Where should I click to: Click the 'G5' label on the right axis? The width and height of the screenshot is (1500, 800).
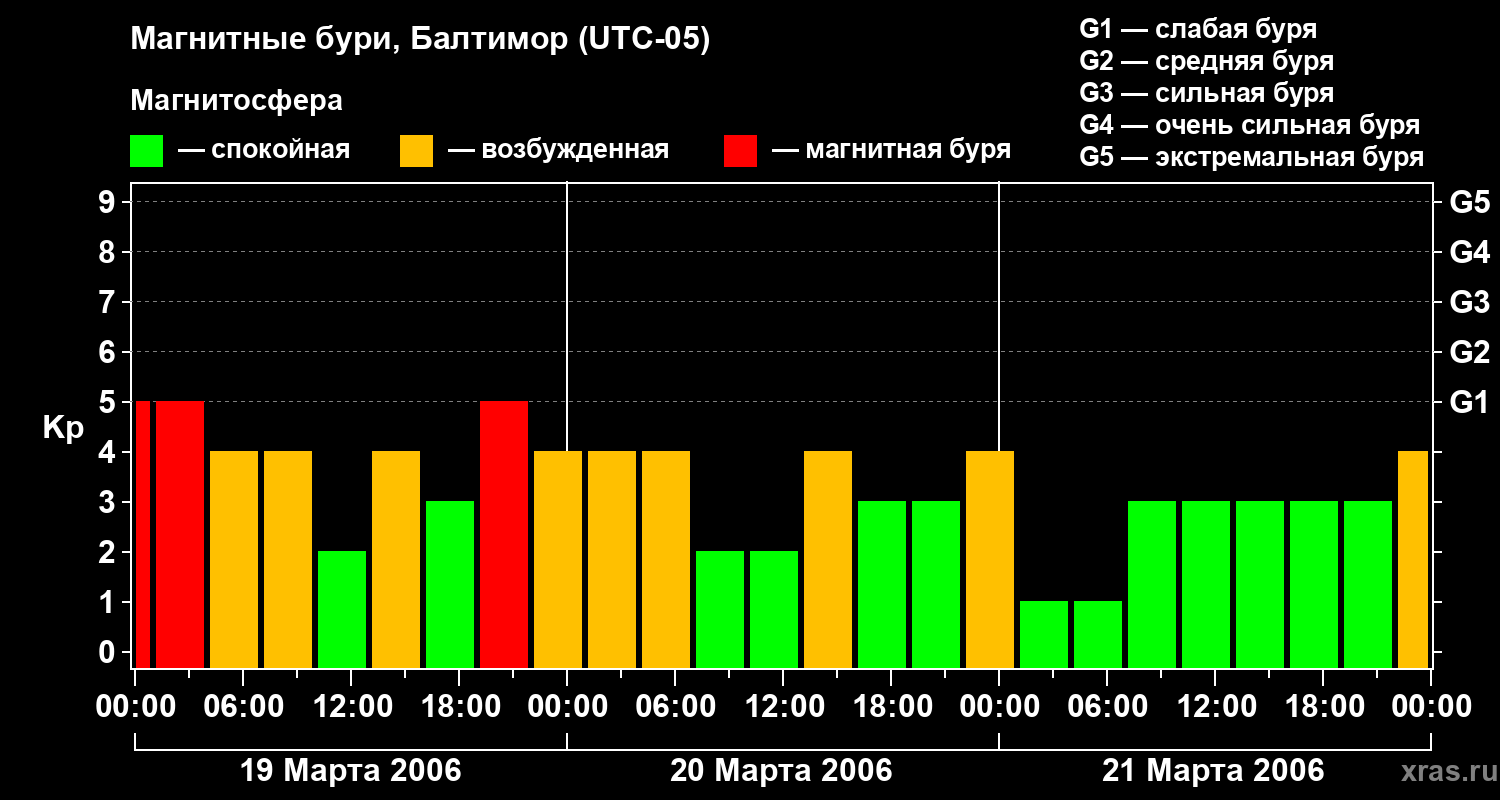[1469, 203]
